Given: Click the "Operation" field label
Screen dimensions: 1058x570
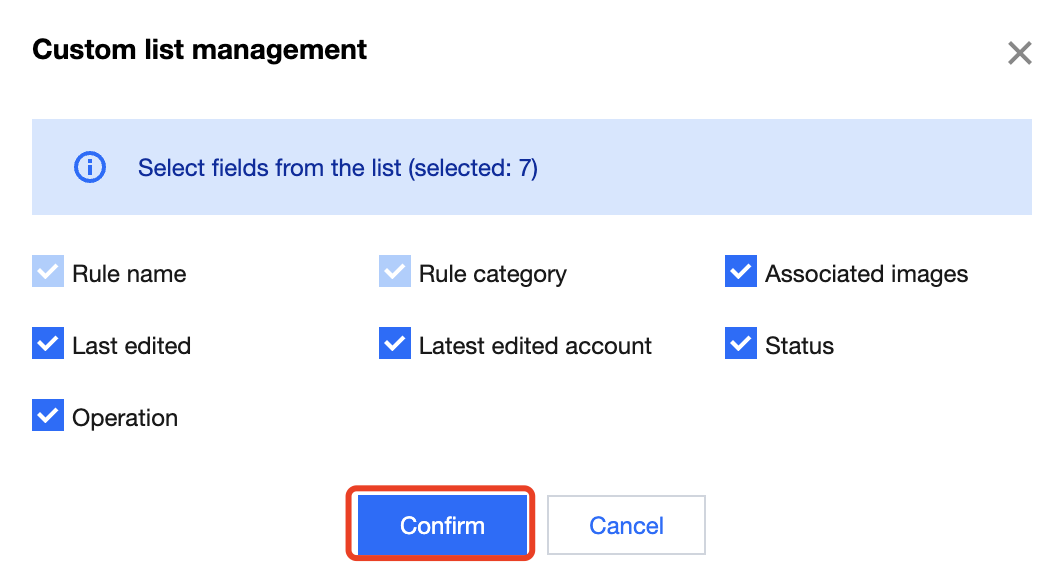Looking at the screenshot, I should (x=125, y=418).
